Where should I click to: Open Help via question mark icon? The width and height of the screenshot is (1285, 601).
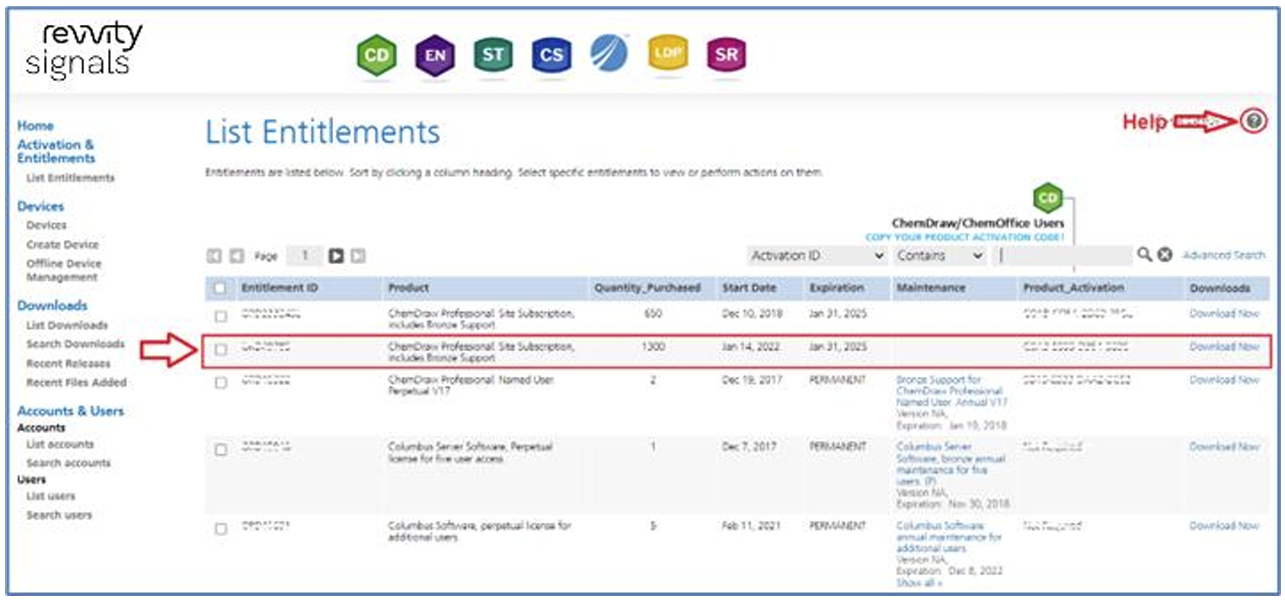pyautogui.click(x=1253, y=122)
